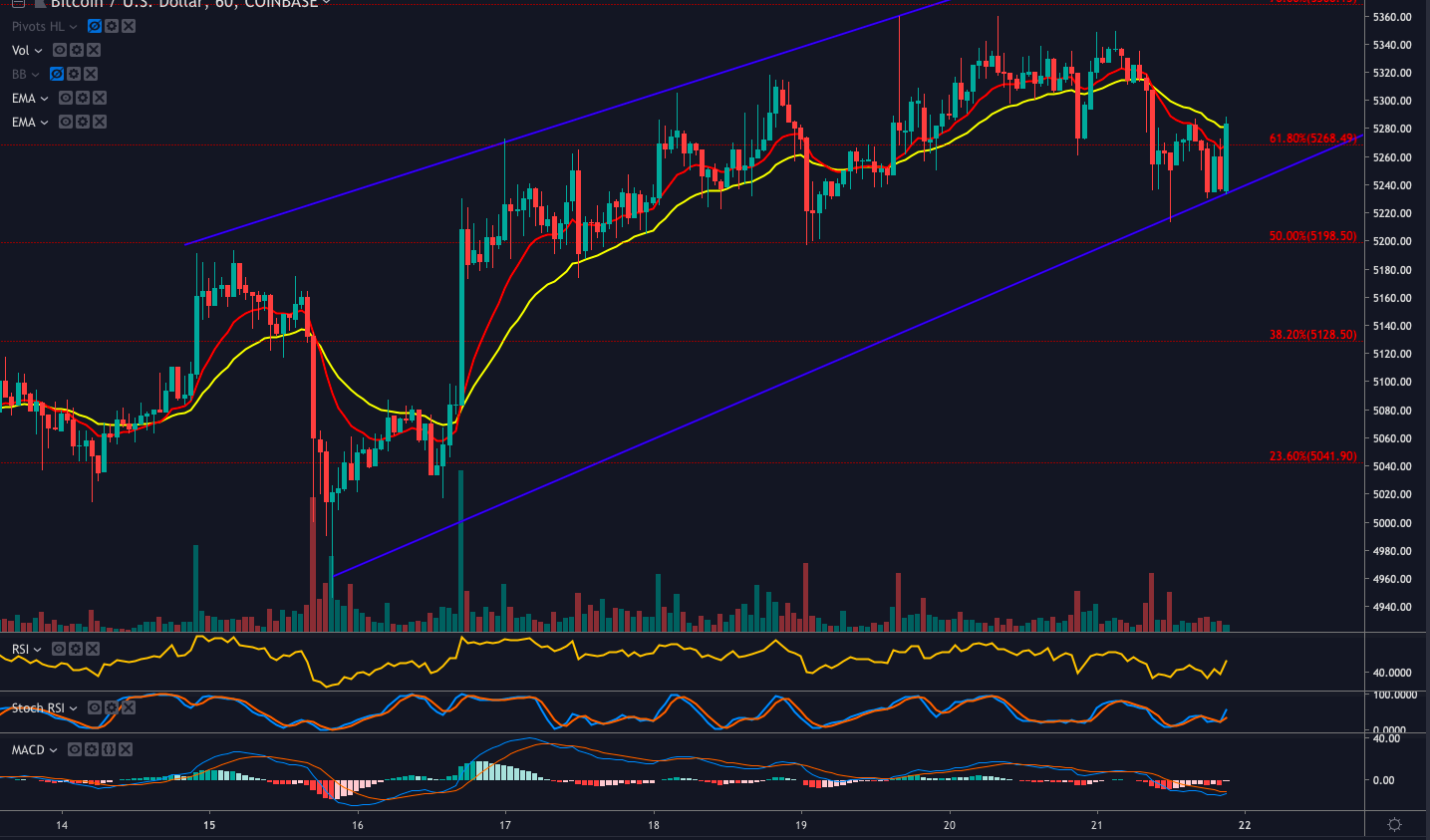Image resolution: width=1430 pixels, height=840 pixels.
Task: Open the RSI indicator settings
Action: coord(75,648)
